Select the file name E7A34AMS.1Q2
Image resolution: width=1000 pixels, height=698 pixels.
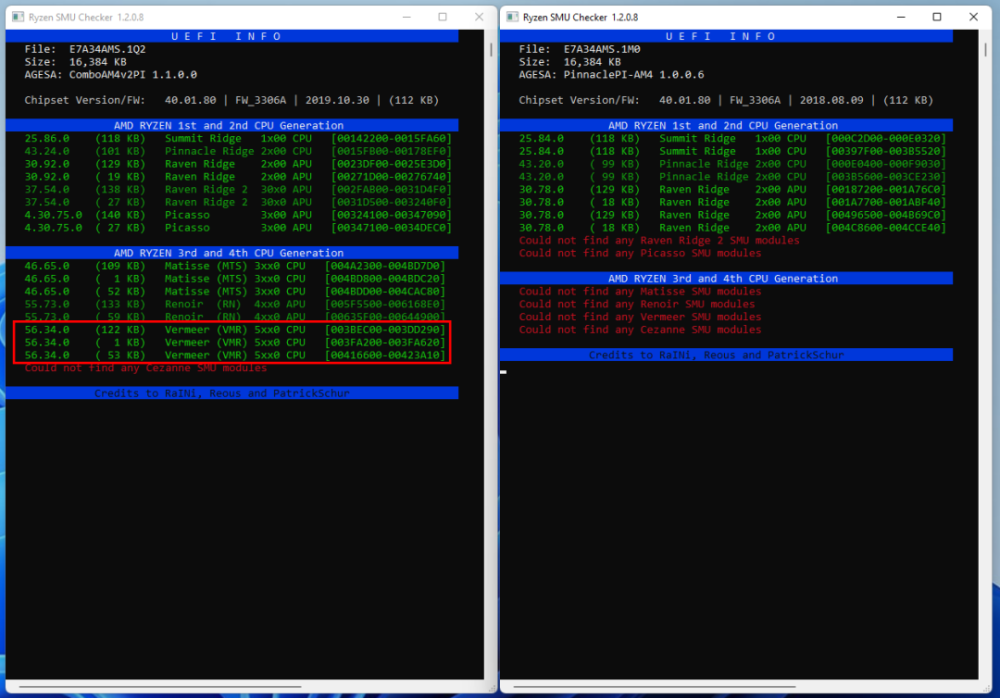click(x=107, y=49)
